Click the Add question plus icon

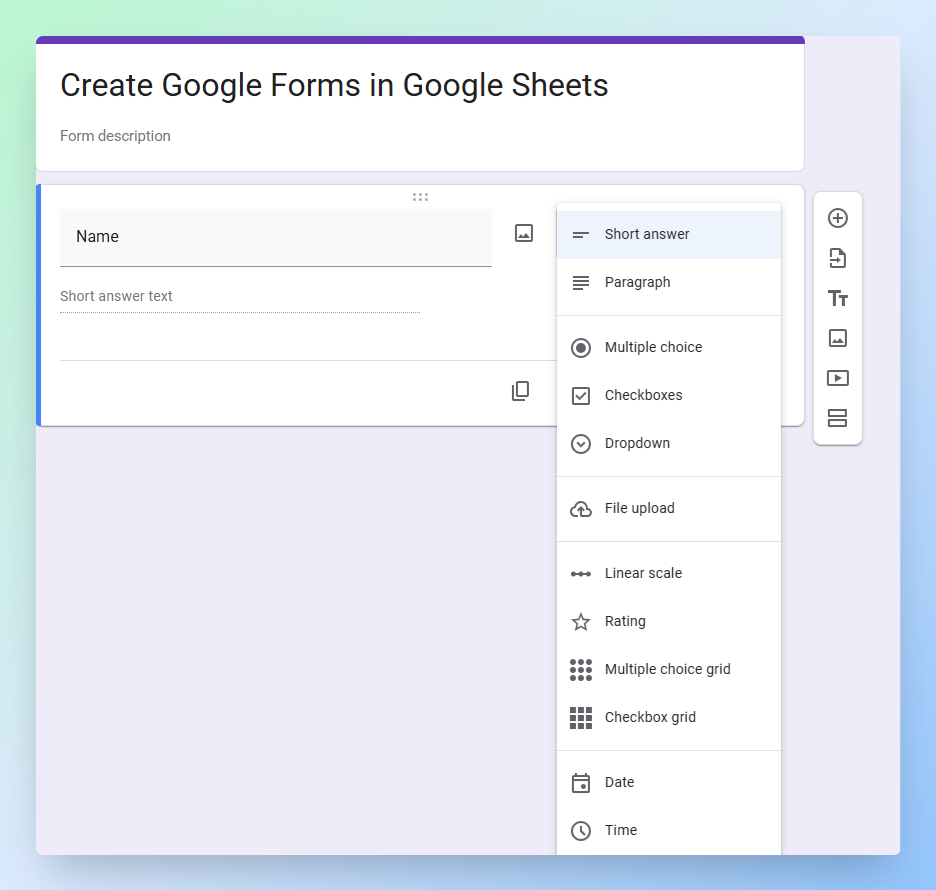[x=838, y=218]
